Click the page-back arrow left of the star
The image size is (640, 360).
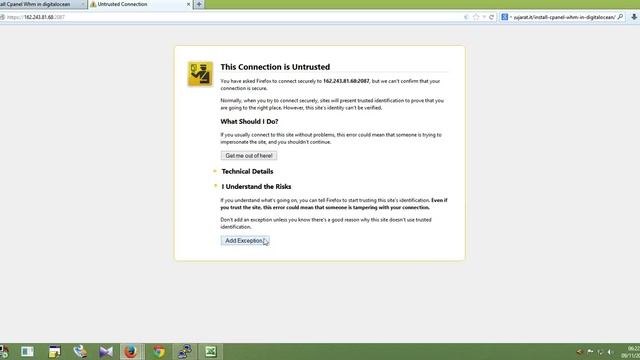point(467,17)
